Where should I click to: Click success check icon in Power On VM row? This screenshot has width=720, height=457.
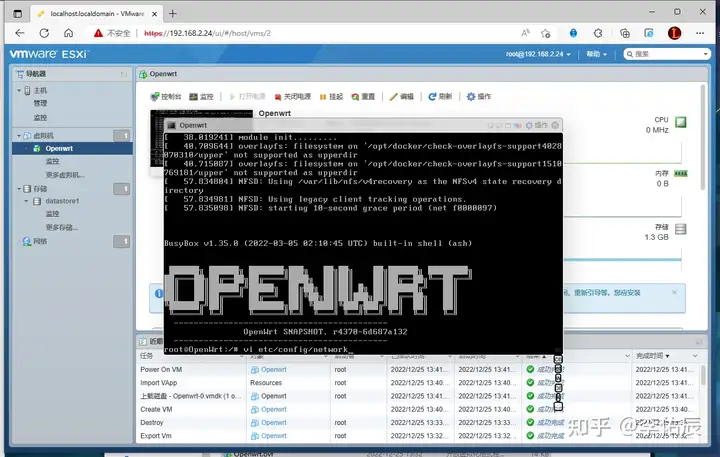pos(530,369)
